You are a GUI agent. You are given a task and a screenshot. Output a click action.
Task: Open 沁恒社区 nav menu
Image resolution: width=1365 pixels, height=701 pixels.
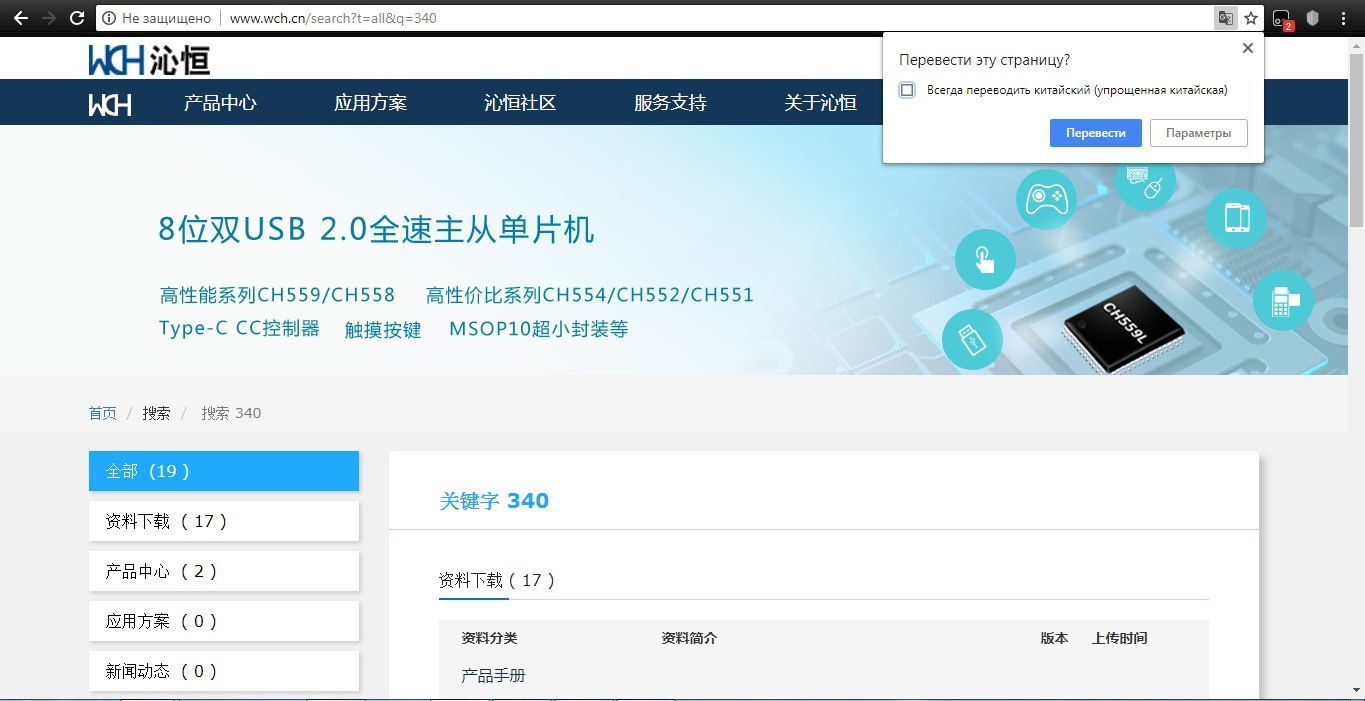coord(520,103)
